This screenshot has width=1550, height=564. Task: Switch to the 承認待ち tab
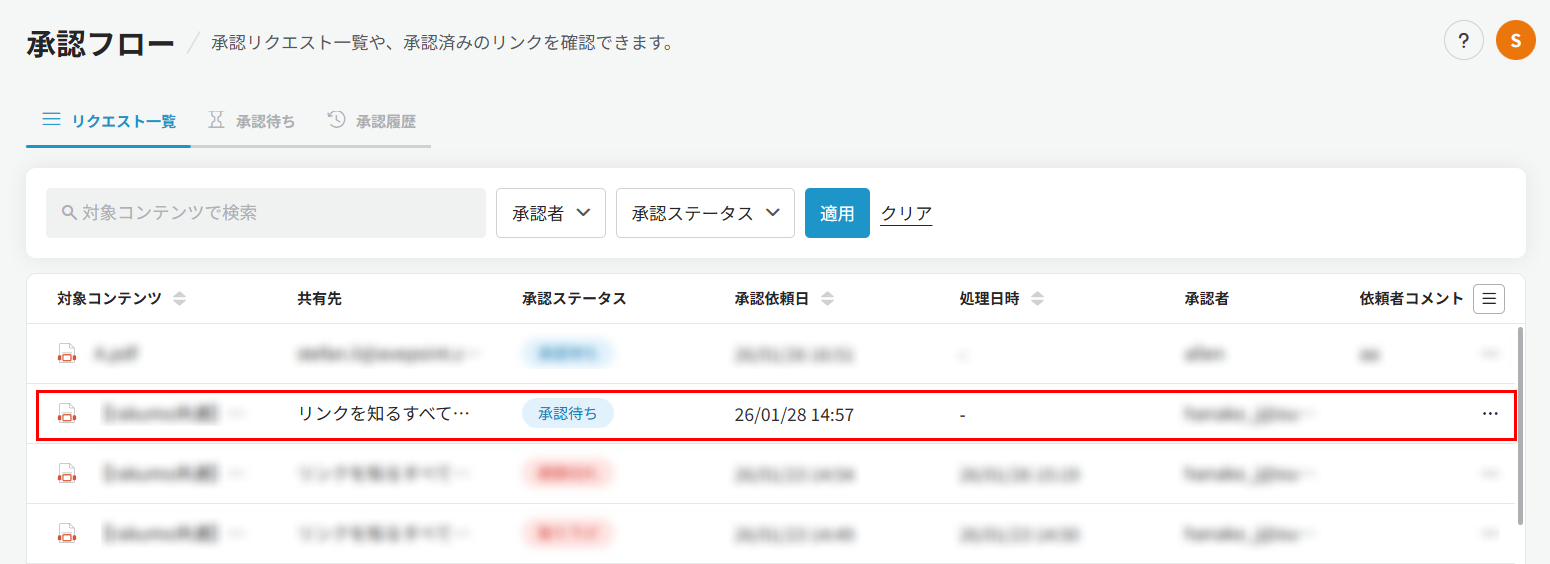pos(251,121)
